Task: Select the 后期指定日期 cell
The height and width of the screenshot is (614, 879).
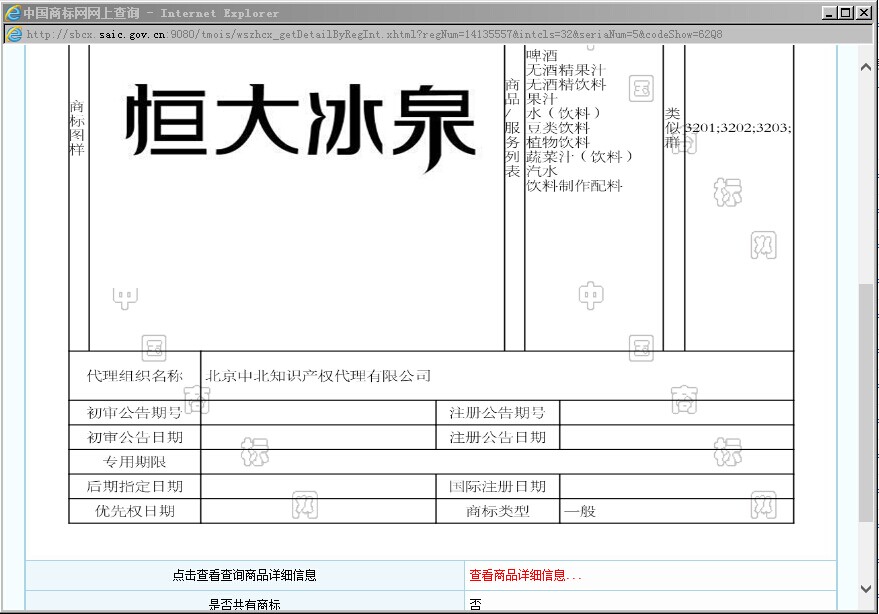Action: pos(135,486)
